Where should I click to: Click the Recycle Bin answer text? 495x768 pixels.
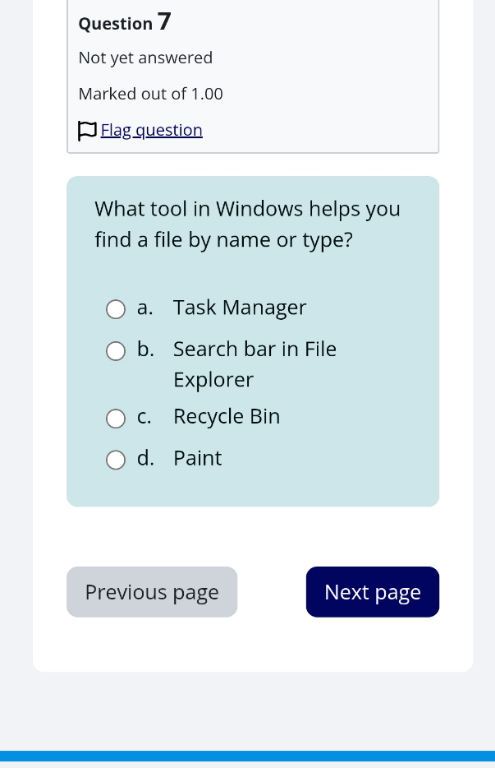(x=227, y=417)
